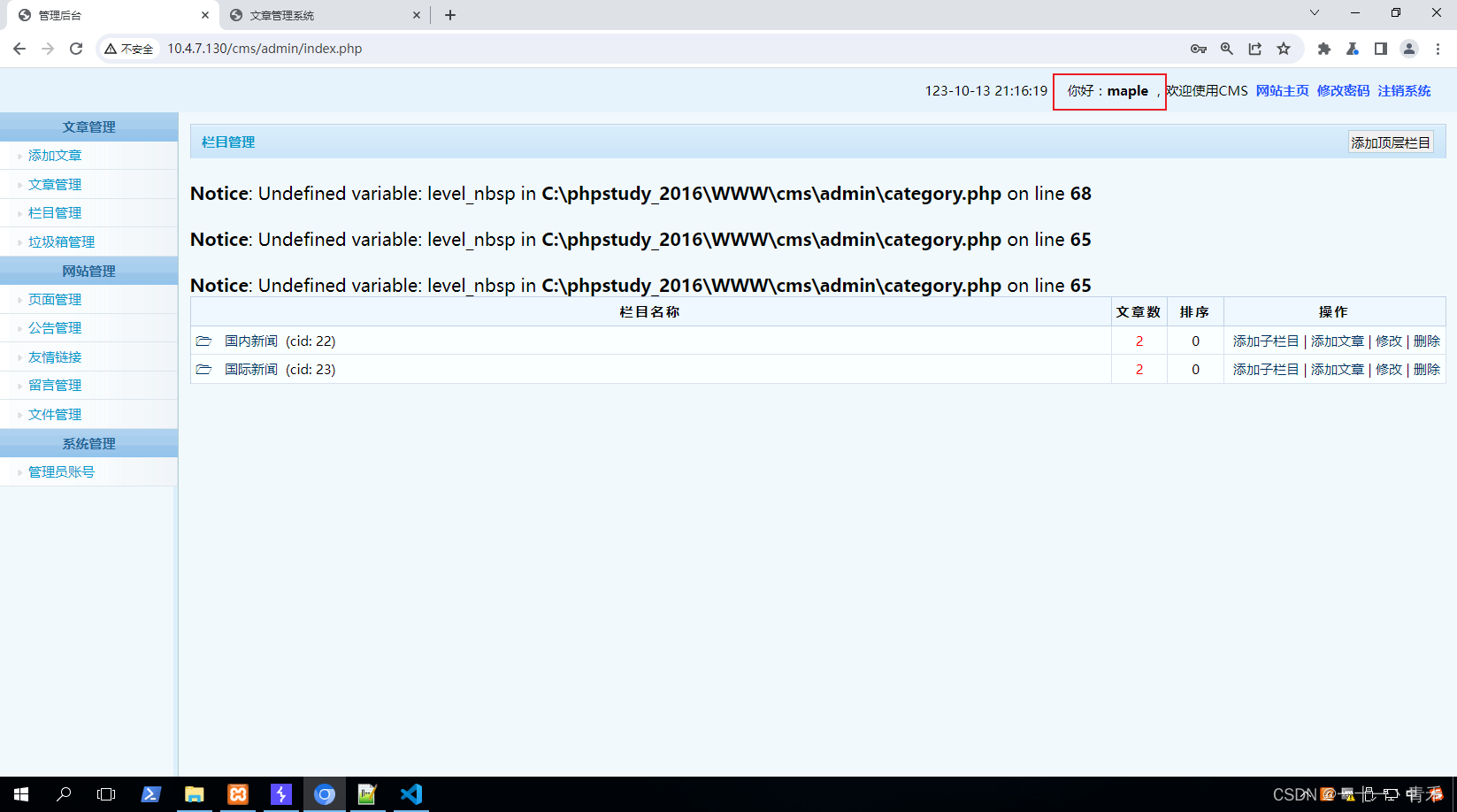Go forward with the browser forward arrow
The height and width of the screenshot is (812, 1457).
pyautogui.click(x=48, y=49)
